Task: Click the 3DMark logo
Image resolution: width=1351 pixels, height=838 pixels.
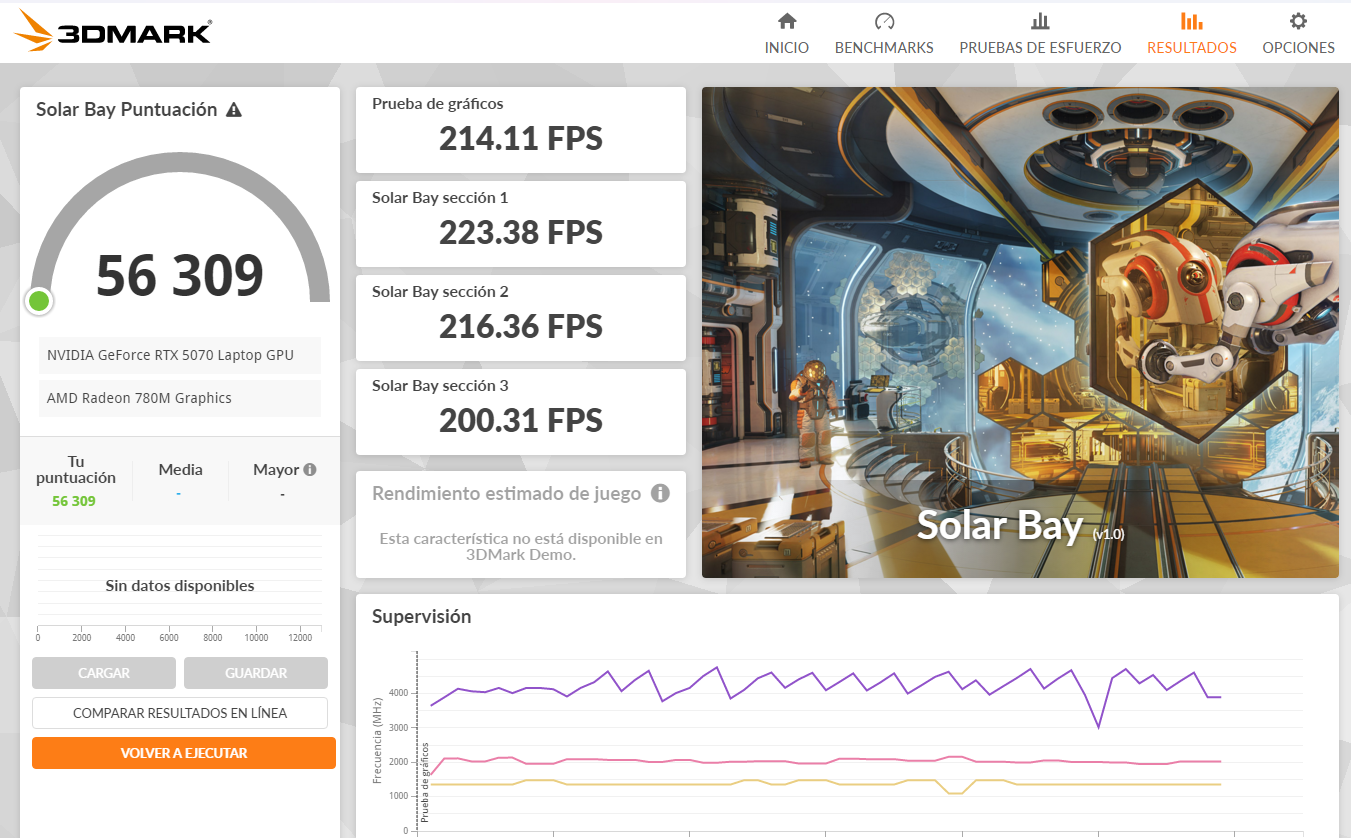Action: coord(112,31)
